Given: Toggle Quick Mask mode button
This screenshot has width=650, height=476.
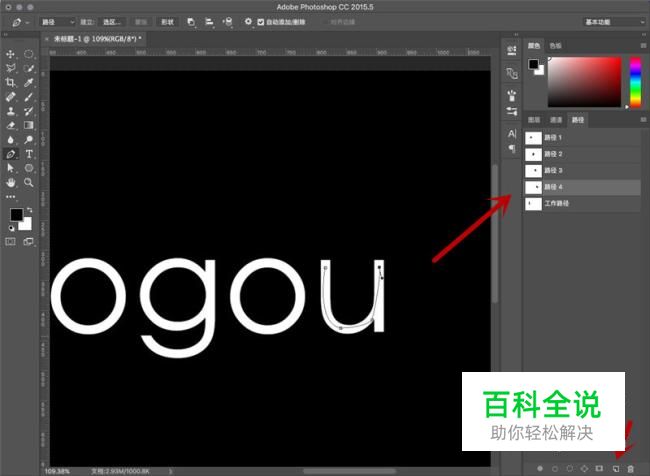Looking at the screenshot, I should tap(10, 241).
